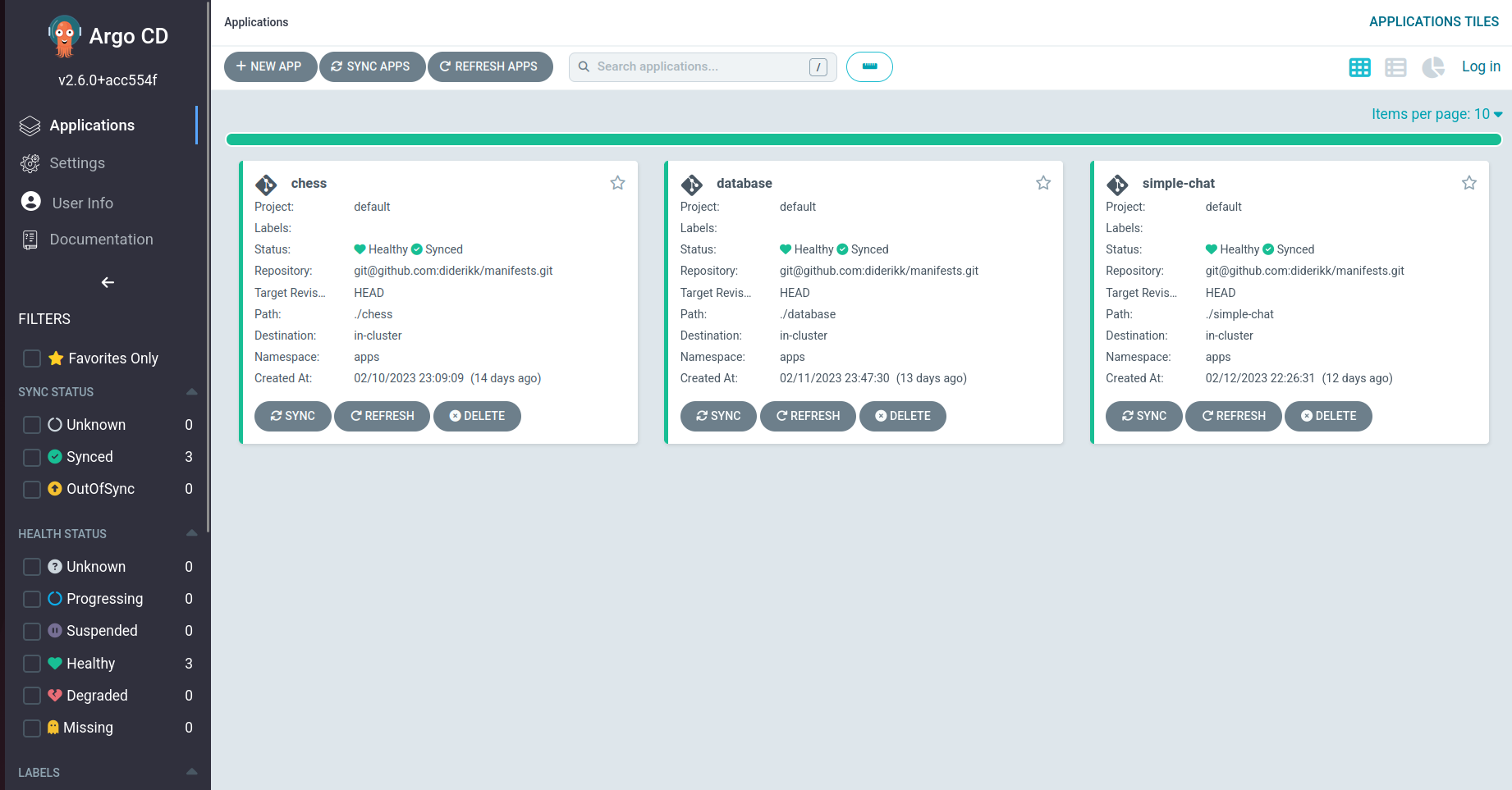This screenshot has width=1512, height=790.
Task: Click the database Synced check icon
Action: (842, 249)
